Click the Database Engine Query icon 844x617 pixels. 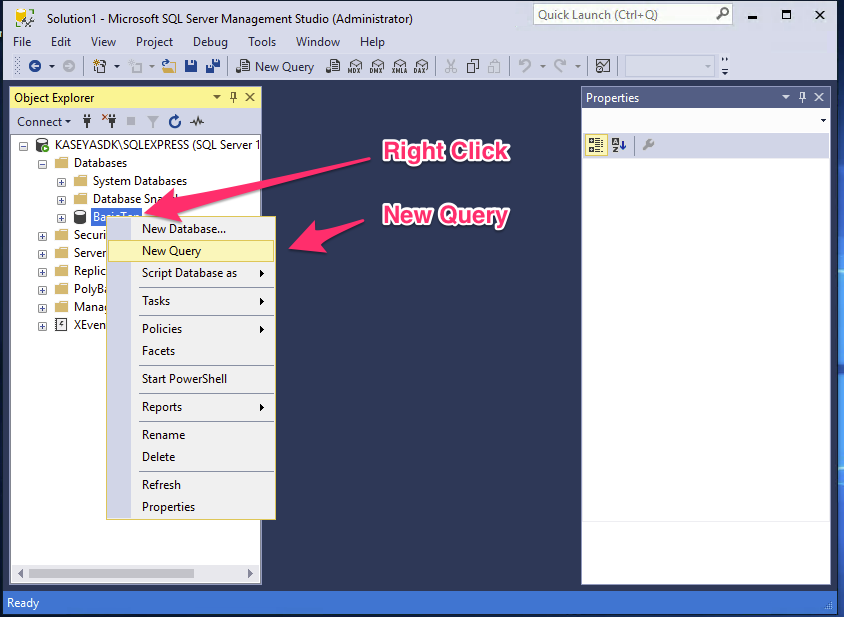click(333, 66)
